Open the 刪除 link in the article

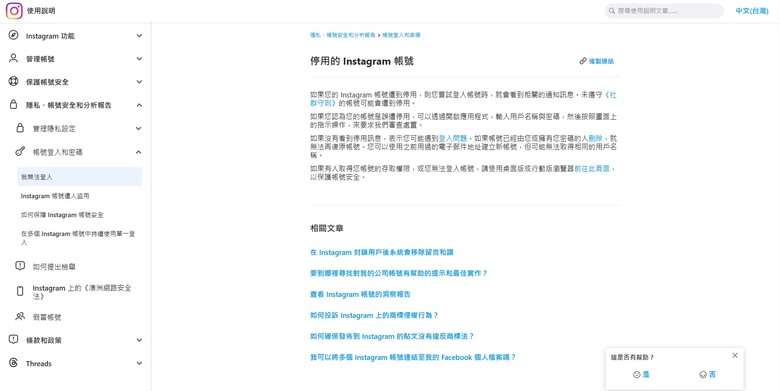(595, 138)
